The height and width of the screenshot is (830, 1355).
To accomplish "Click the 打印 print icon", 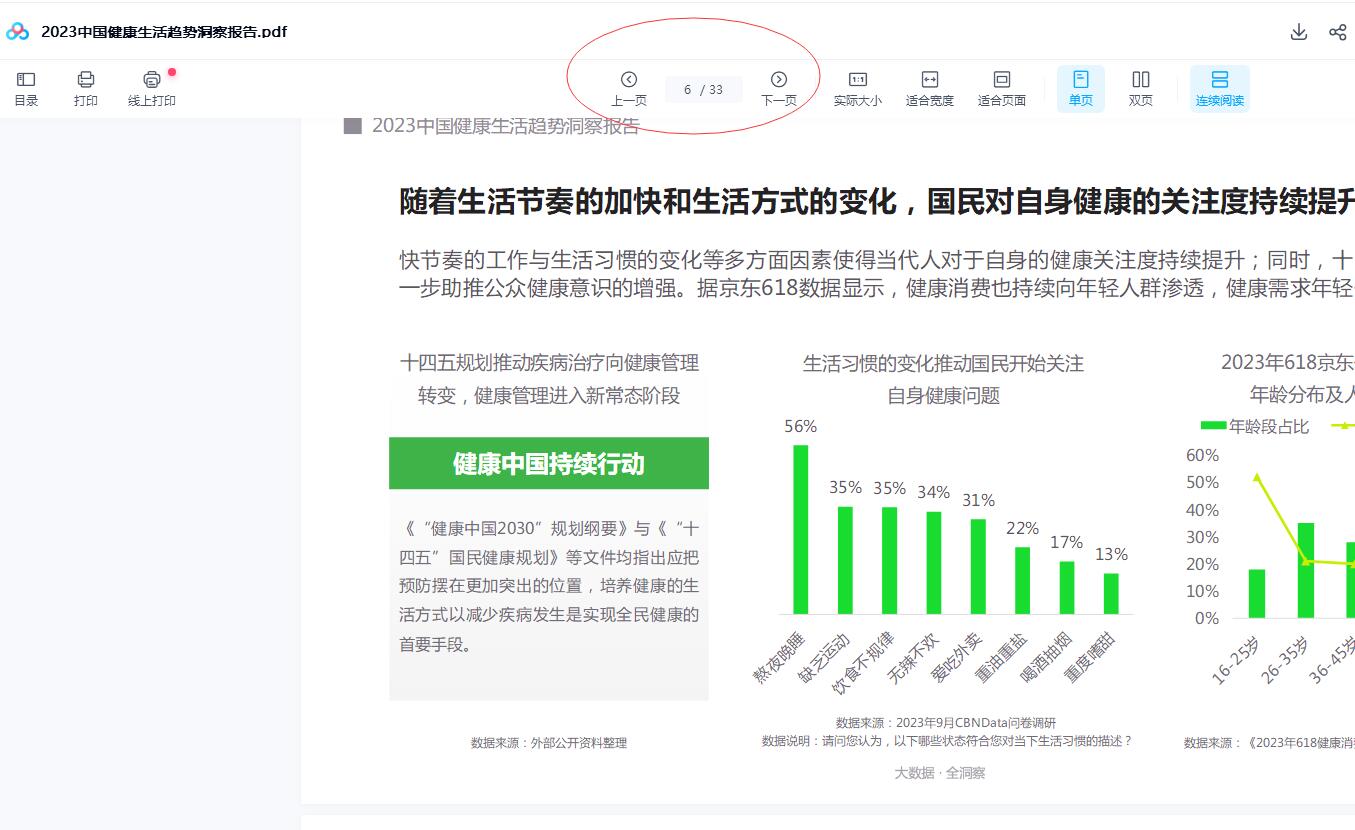I will (86, 87).
